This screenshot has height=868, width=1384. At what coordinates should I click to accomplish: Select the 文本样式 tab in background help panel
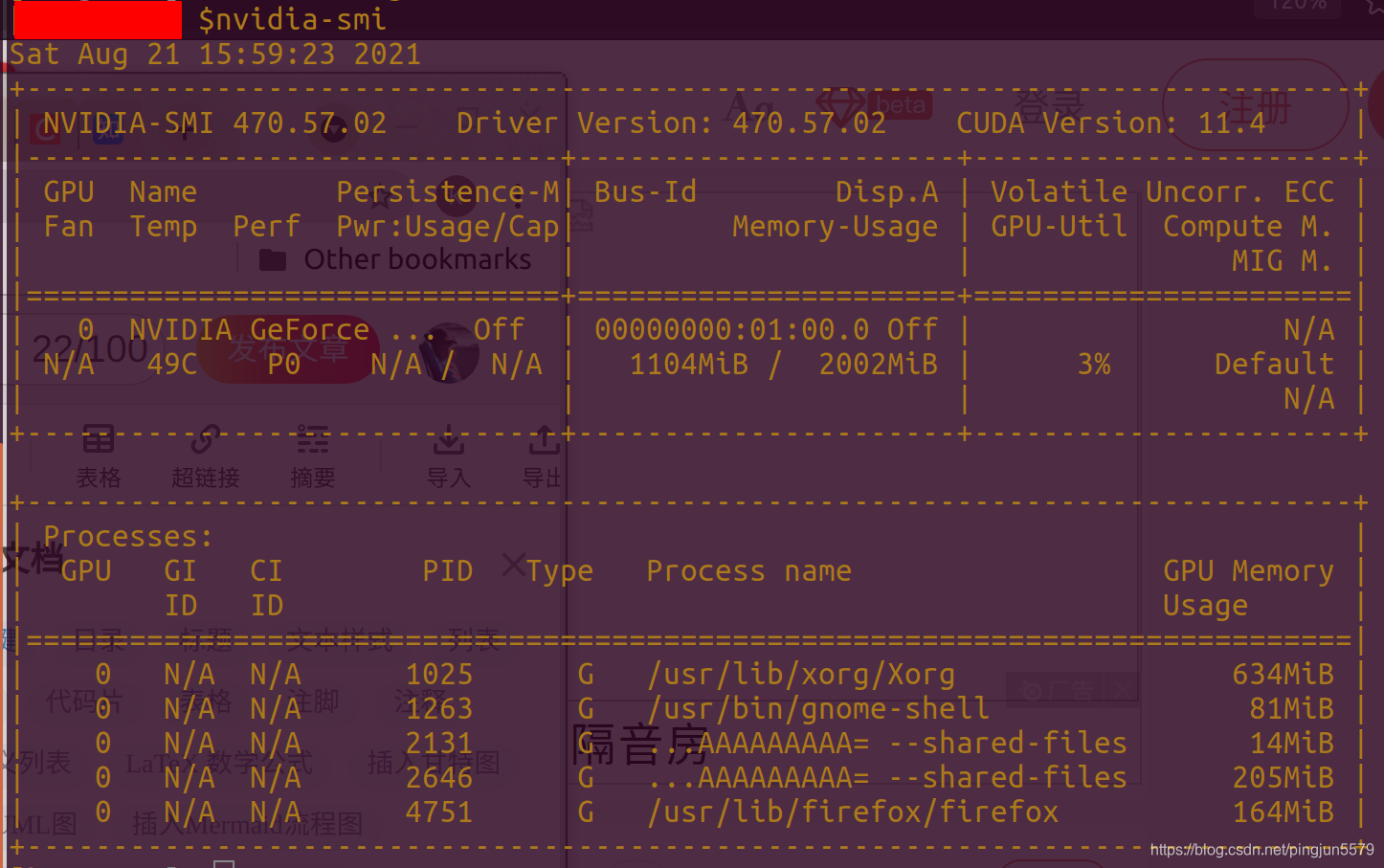click(339, 639)
